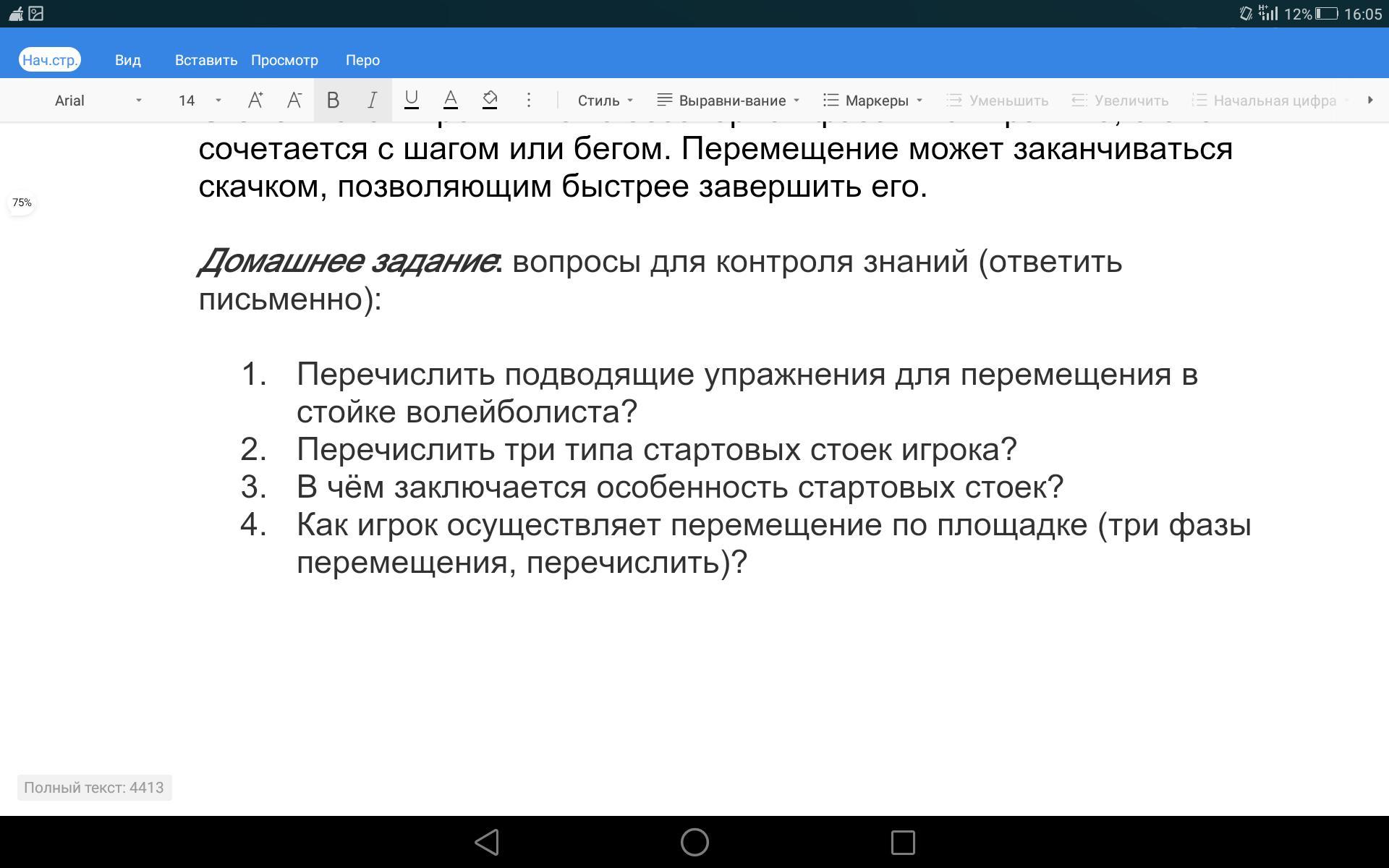Image resolution: width=1389 pixels, height=868 pixels.
Task: Toggle italic formatting
Action: click(372, 100)
